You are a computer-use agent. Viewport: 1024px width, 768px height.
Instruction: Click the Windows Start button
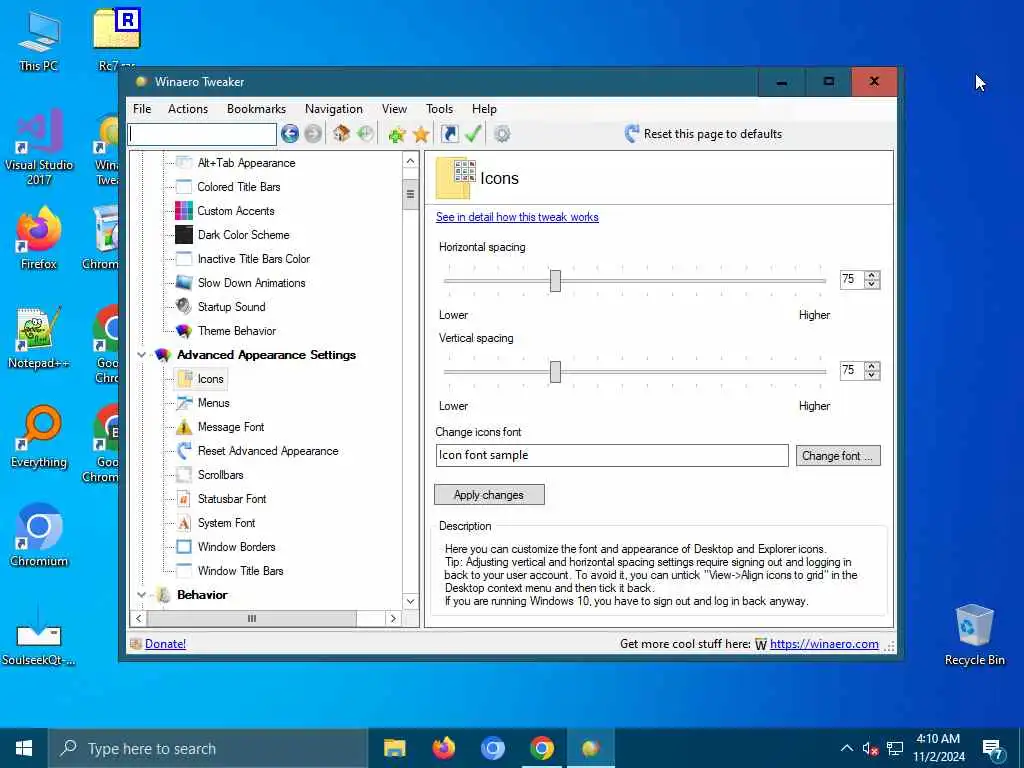pos(24,748)
